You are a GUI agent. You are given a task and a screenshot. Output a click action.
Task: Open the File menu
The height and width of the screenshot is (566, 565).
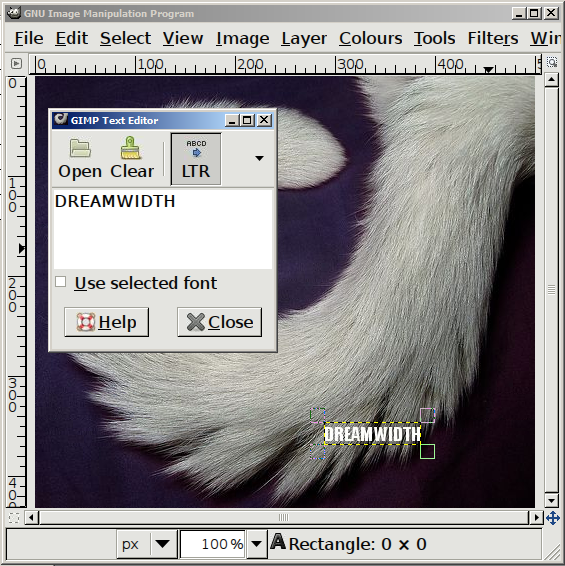click(x=29, y=38)
